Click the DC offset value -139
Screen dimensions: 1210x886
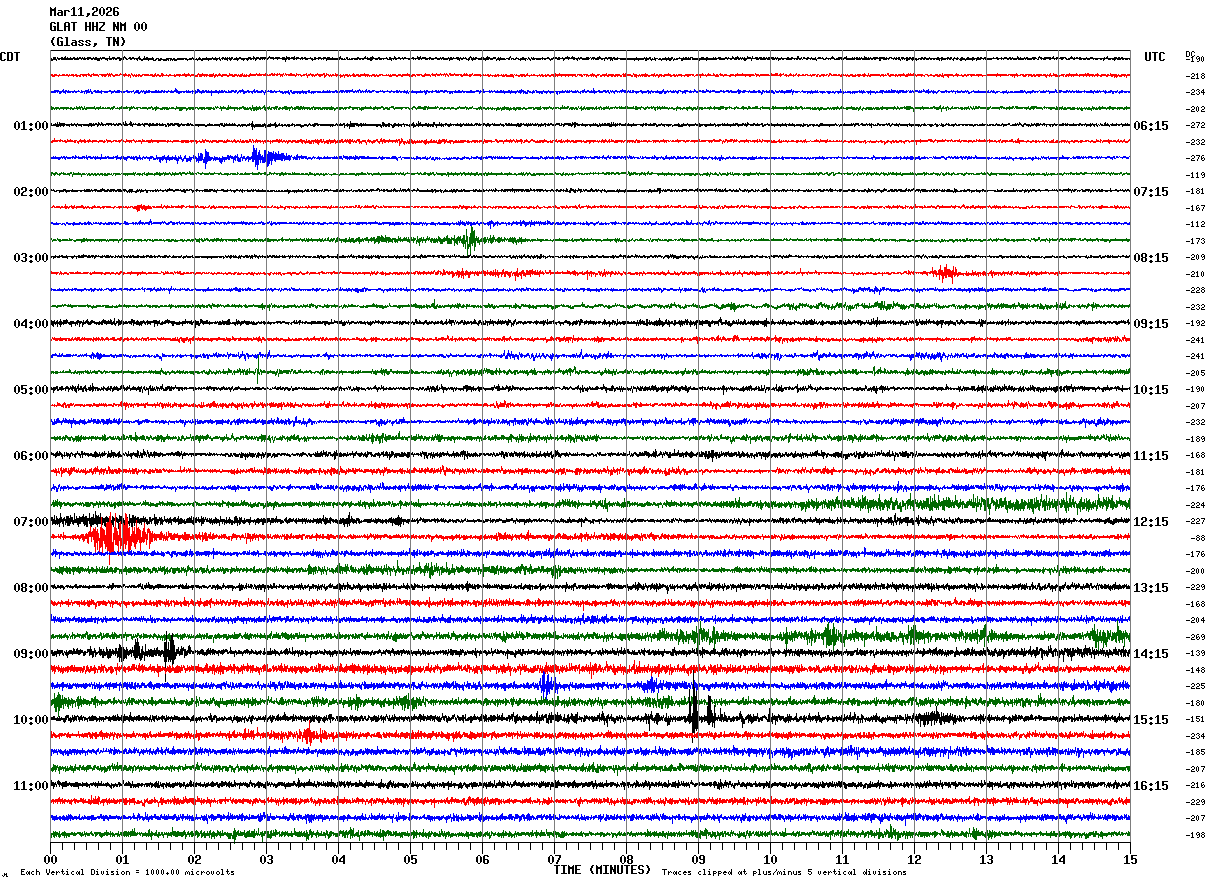[x=1196, y=654]
